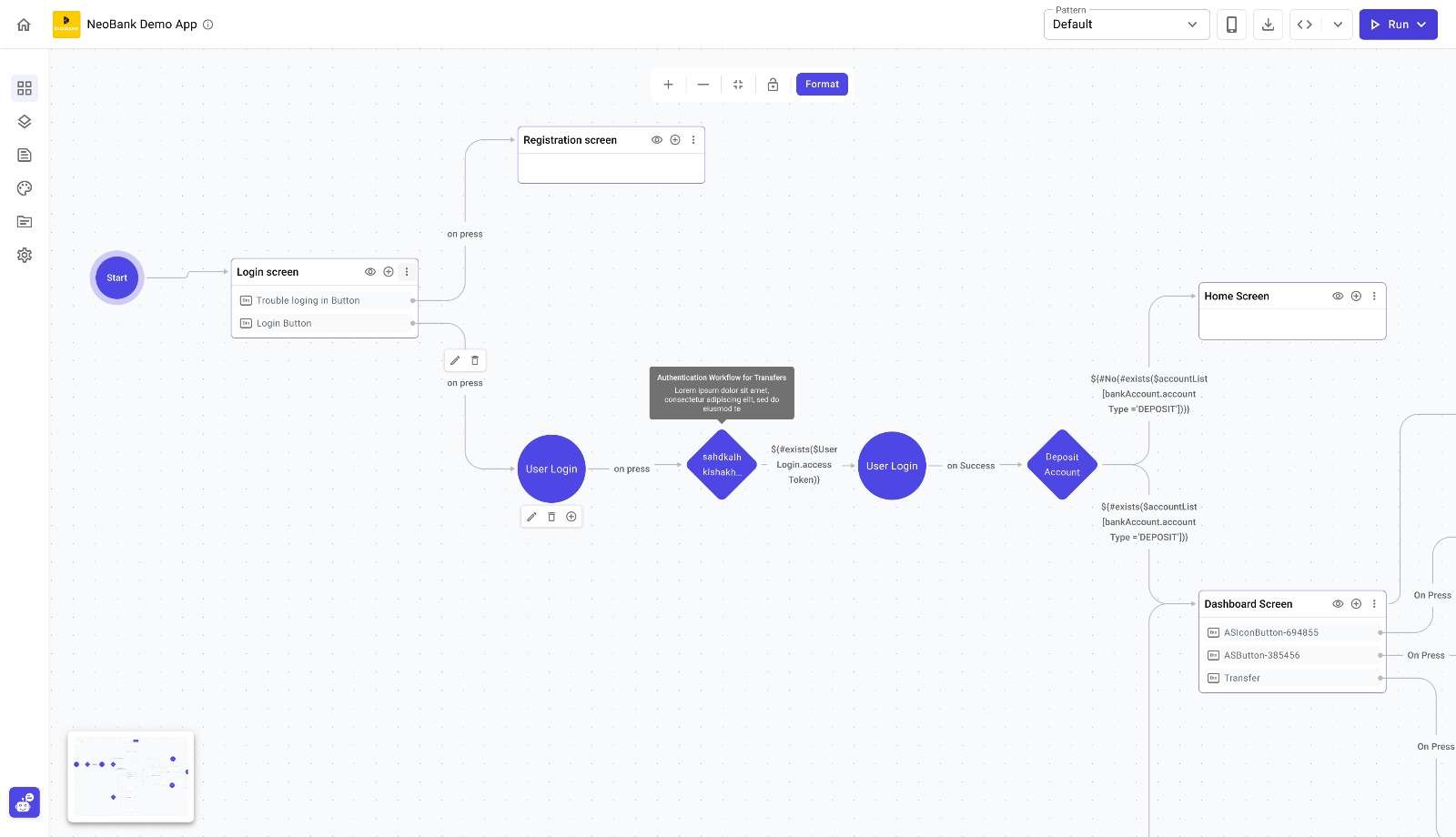Open the theme palette icon in sidebar

[x=25, y=188]
